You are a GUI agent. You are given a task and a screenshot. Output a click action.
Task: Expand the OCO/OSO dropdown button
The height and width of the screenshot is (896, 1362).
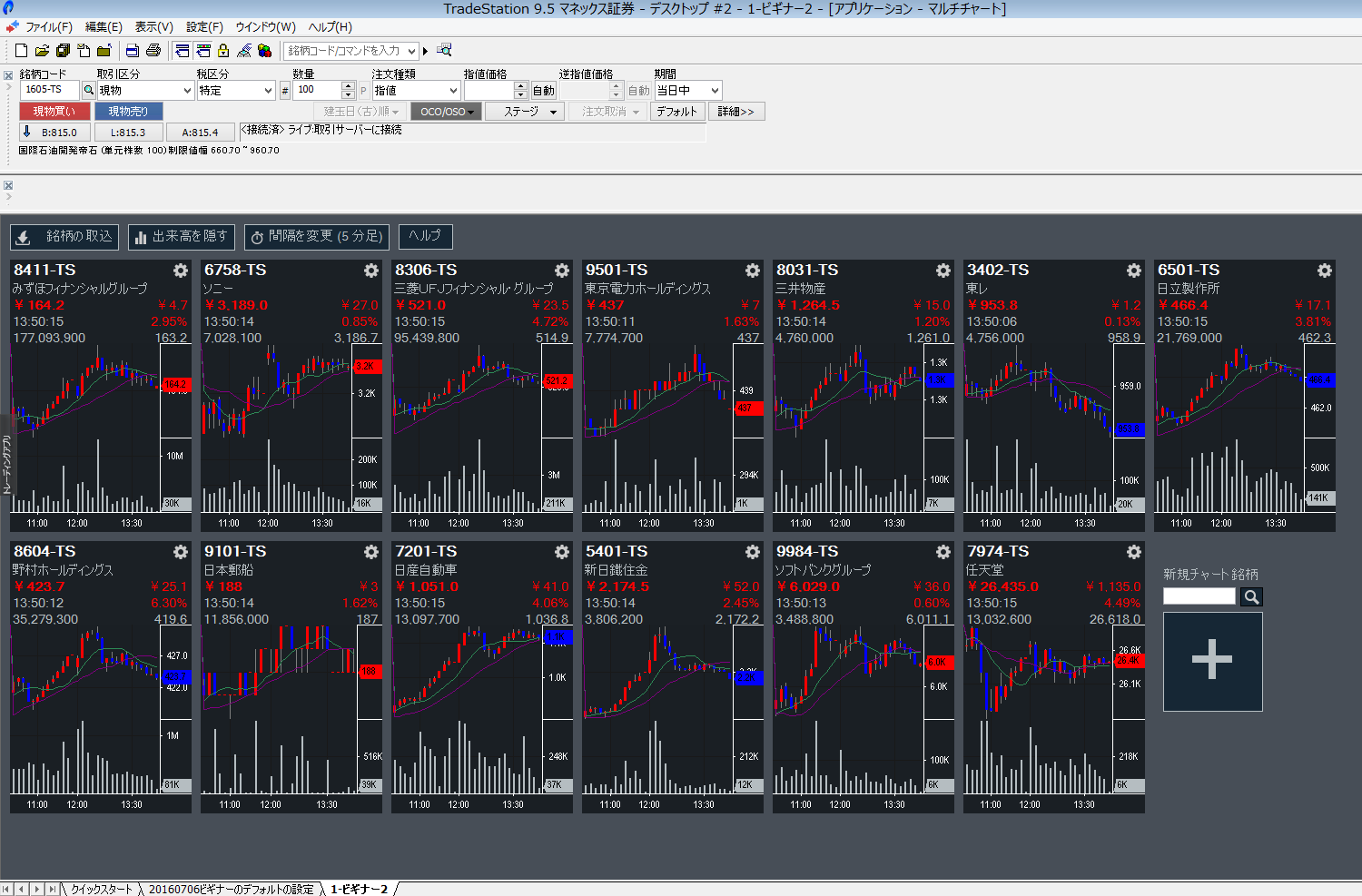446,112
